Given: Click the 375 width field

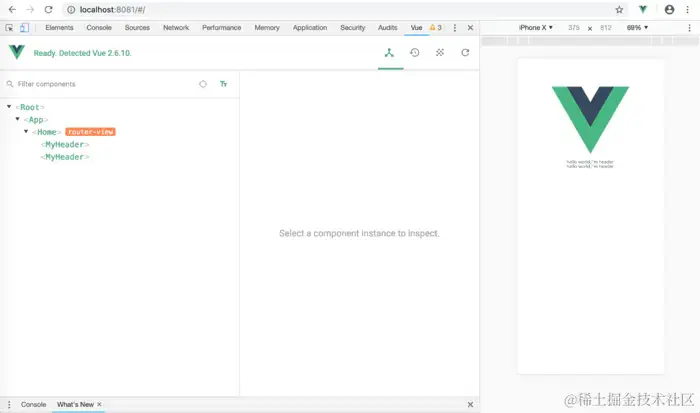Looking at the screenshot, I should click(x=574, y=28).
